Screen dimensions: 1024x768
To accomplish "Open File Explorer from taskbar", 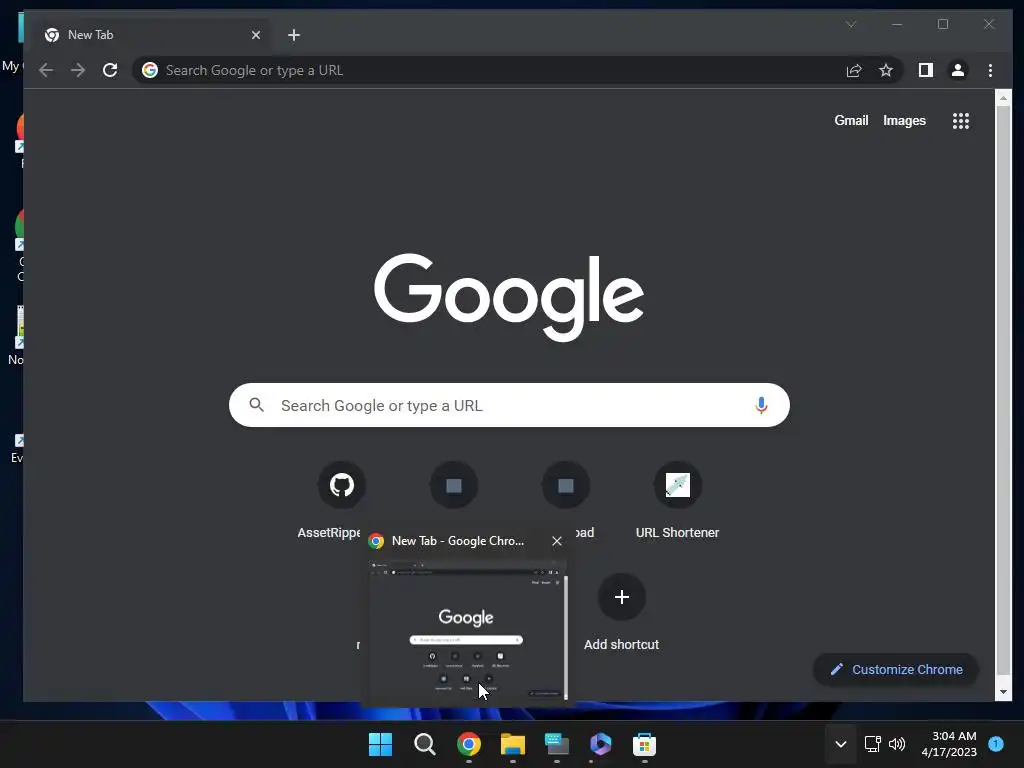I will click(513, 744).
